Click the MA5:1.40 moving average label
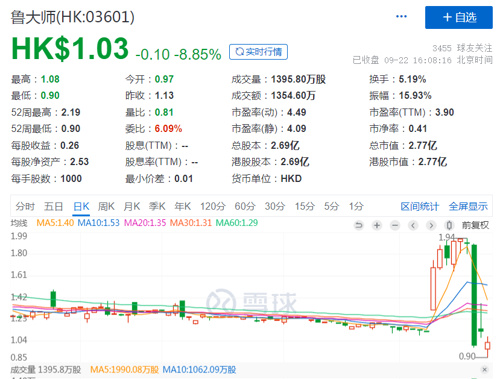The image size is (500, 379). click(x=55, y=223)
